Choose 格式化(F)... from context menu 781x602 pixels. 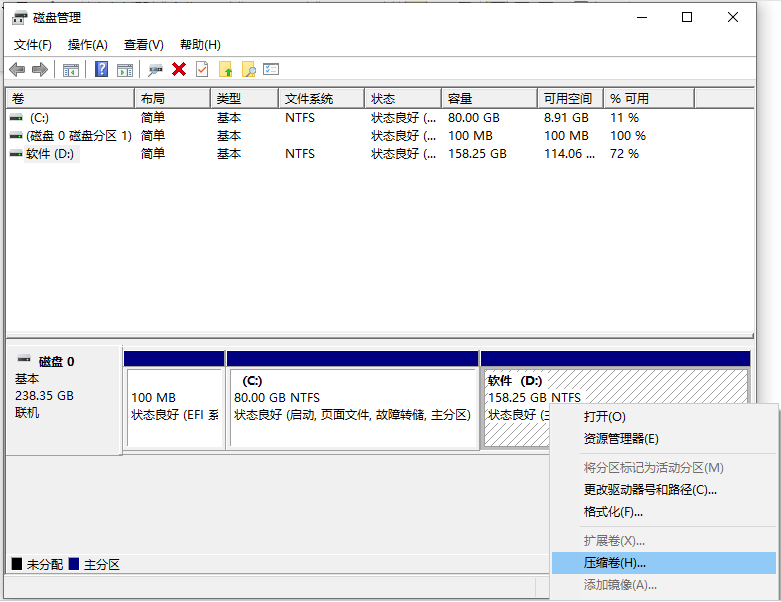coord(613,512)
